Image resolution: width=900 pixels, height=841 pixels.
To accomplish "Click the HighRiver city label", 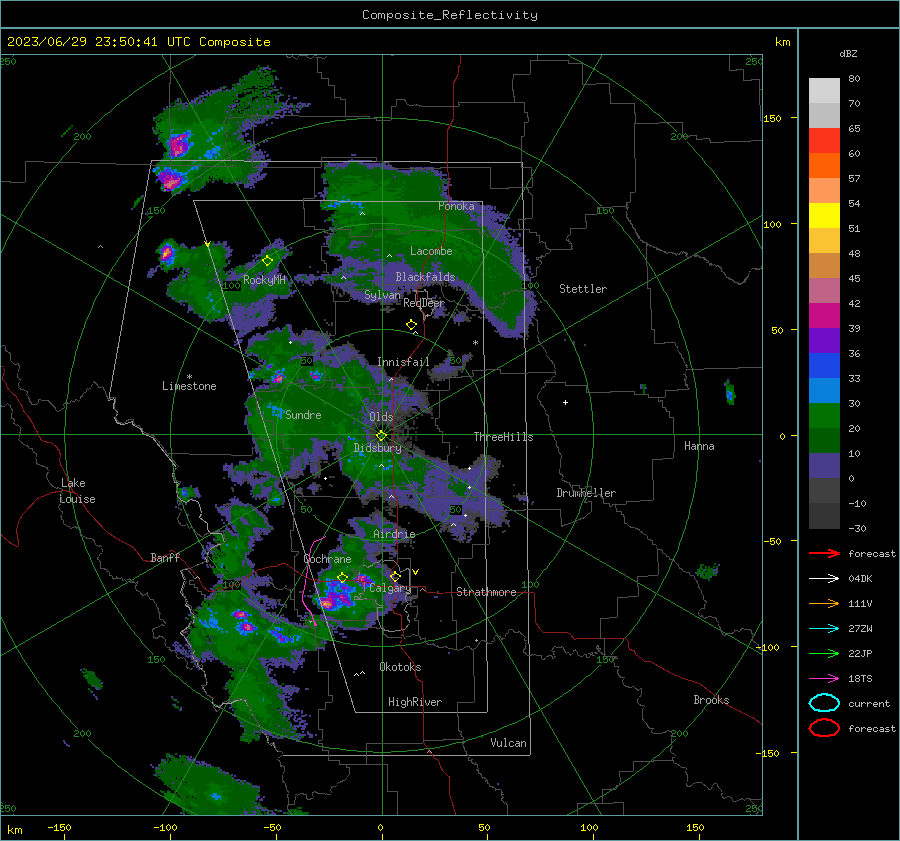I will [415, 702].
